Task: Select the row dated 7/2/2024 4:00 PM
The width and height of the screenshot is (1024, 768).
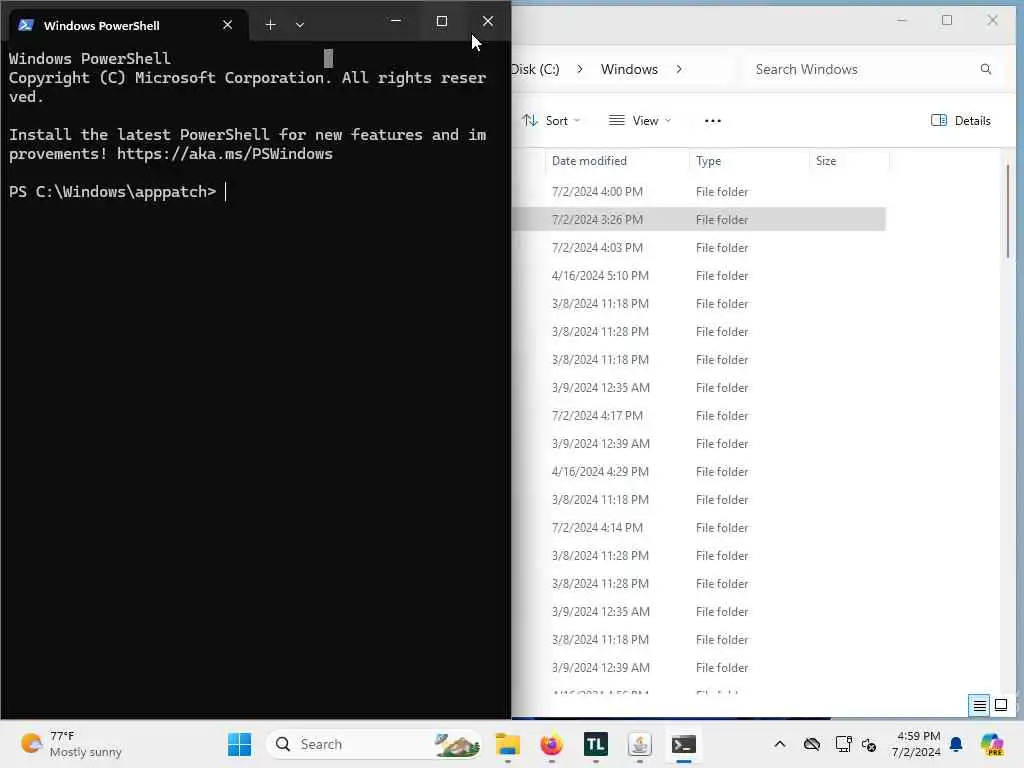Action: 698,192
